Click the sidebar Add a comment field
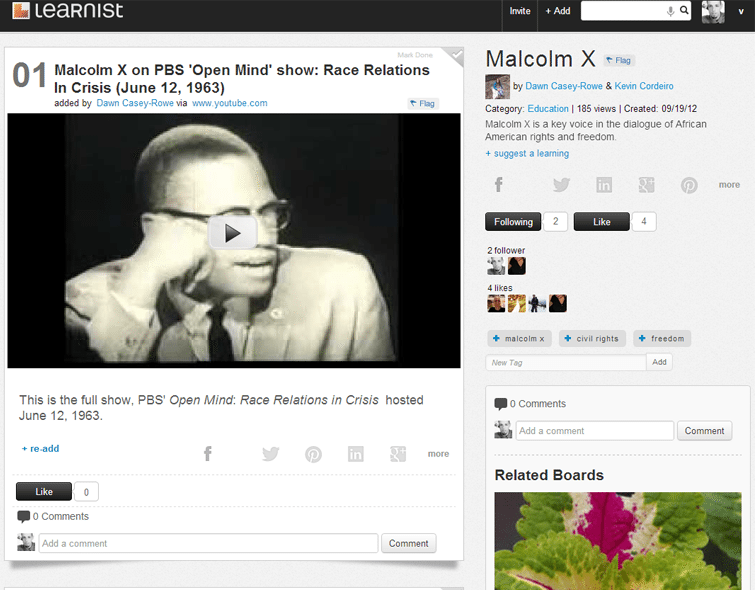The image size is (755, 590). [x=595, y=431]
